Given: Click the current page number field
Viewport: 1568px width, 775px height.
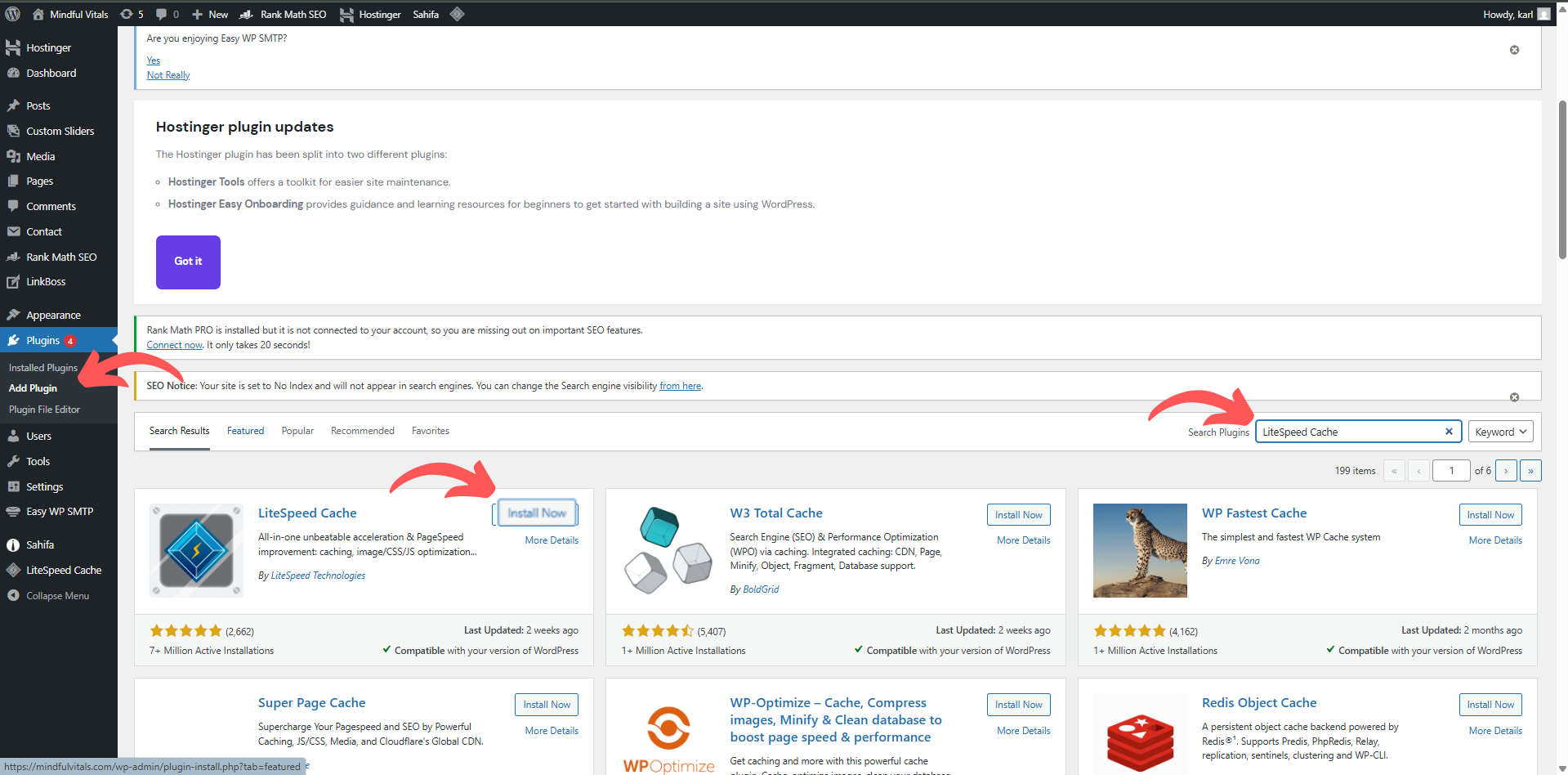Looking at the screenshot, I should coord(1451,471).
